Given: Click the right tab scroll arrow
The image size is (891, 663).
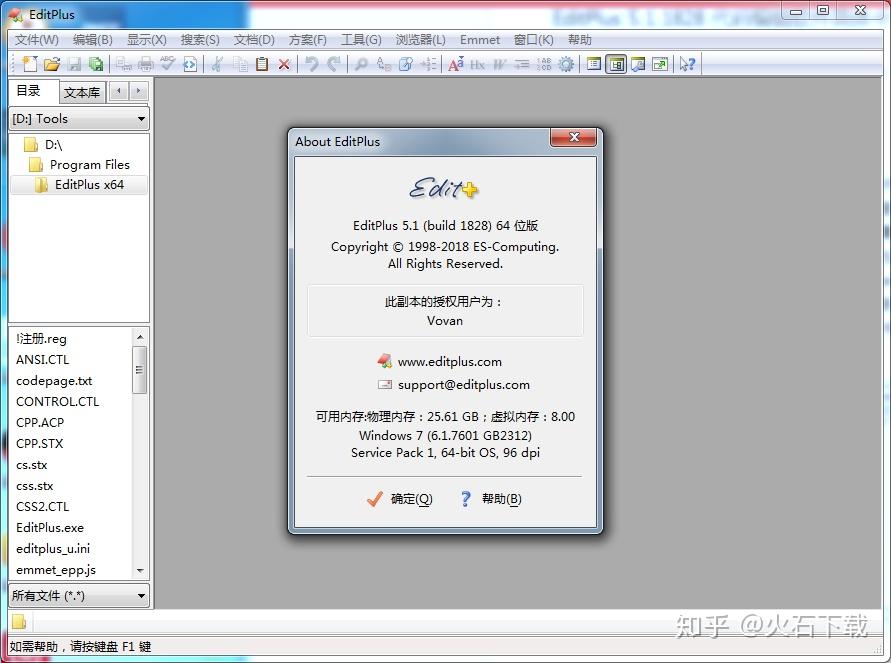Looking at the screenshot, I should (139, 91).
